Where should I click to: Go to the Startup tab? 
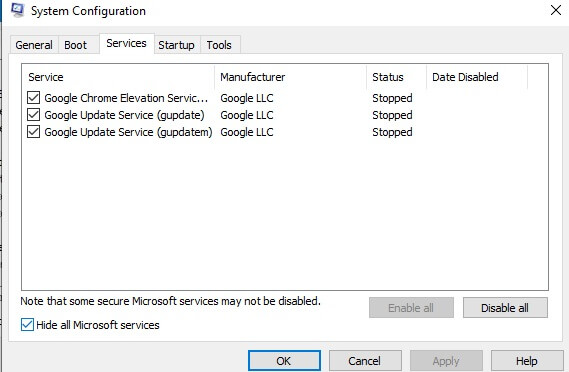pyautogui.click(x=176, y=45)
